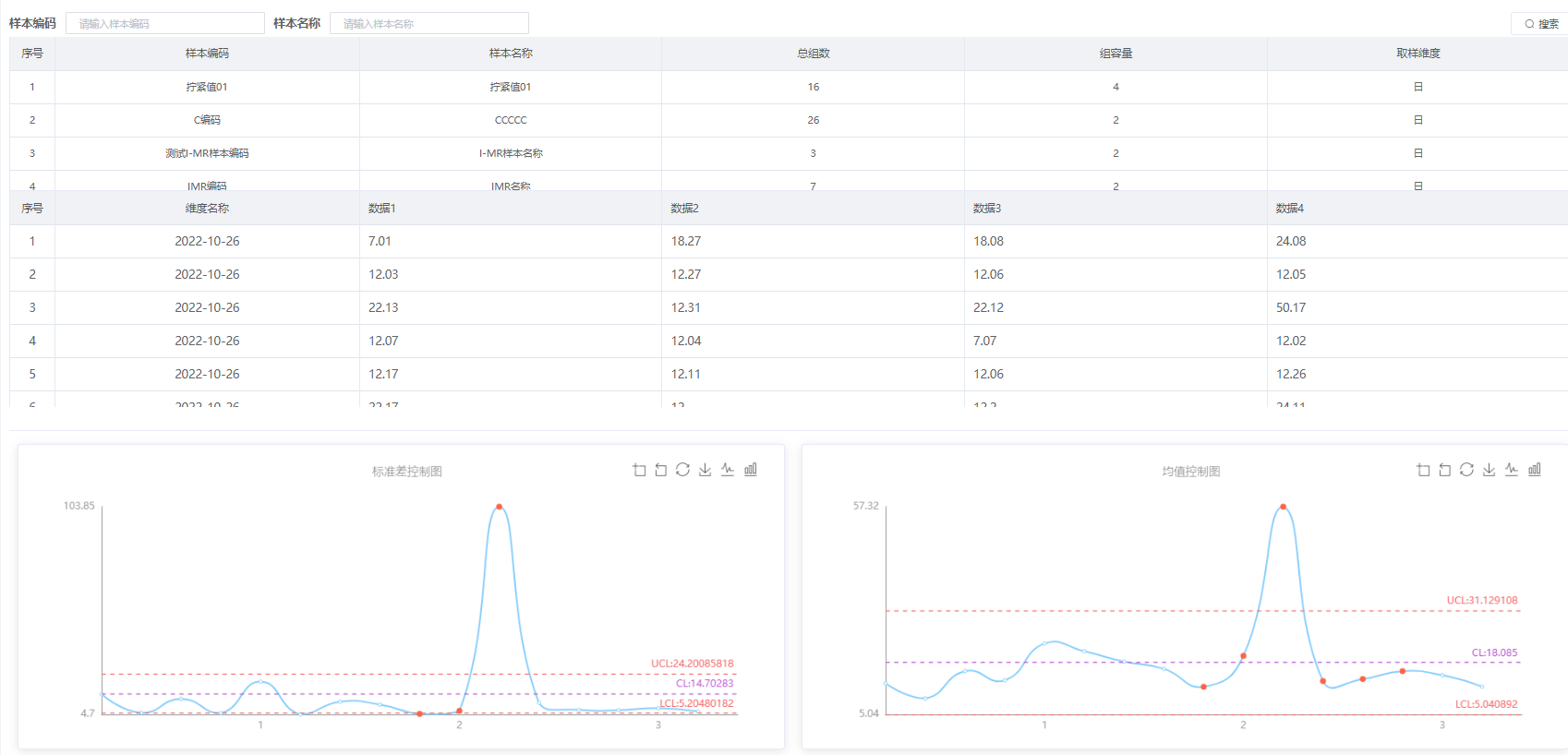Focus the 样本名称 input field

429,24
